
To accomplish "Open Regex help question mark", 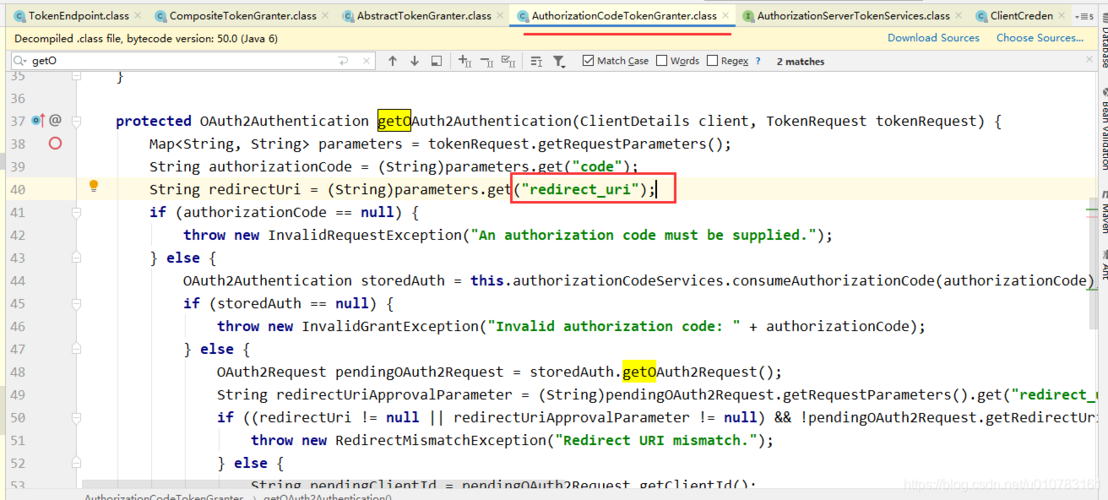I will tap(758, 61).
